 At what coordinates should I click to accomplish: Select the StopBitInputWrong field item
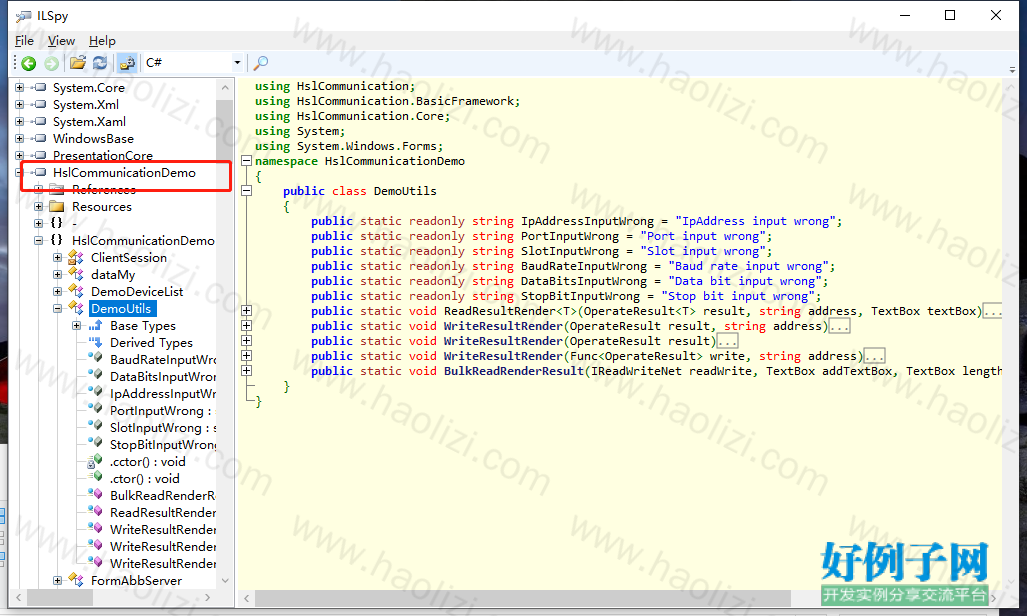[x=162, y=445]
